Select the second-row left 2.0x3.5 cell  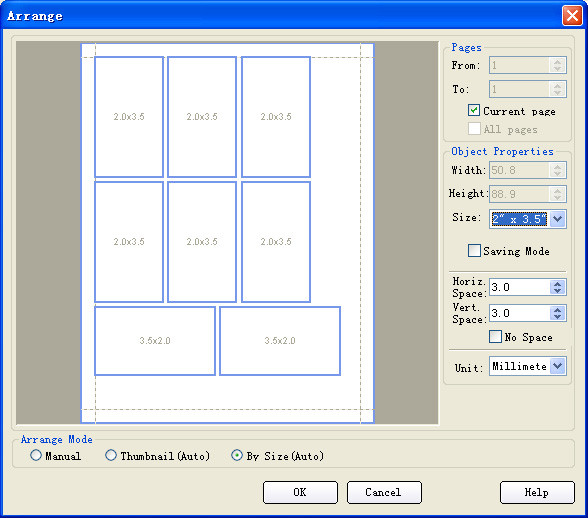(x=129, y=242)
